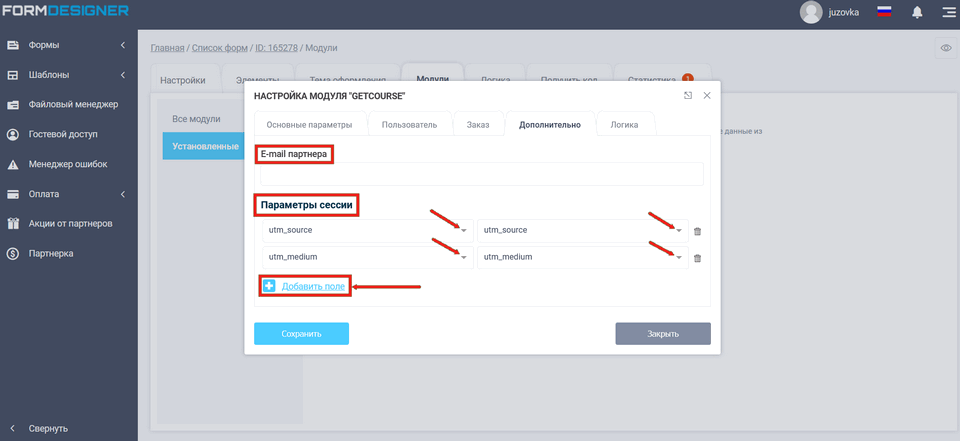Expand the Шаблоны submenu chevron
This screenshot has width=960, height=441.
tap(122, 75)
